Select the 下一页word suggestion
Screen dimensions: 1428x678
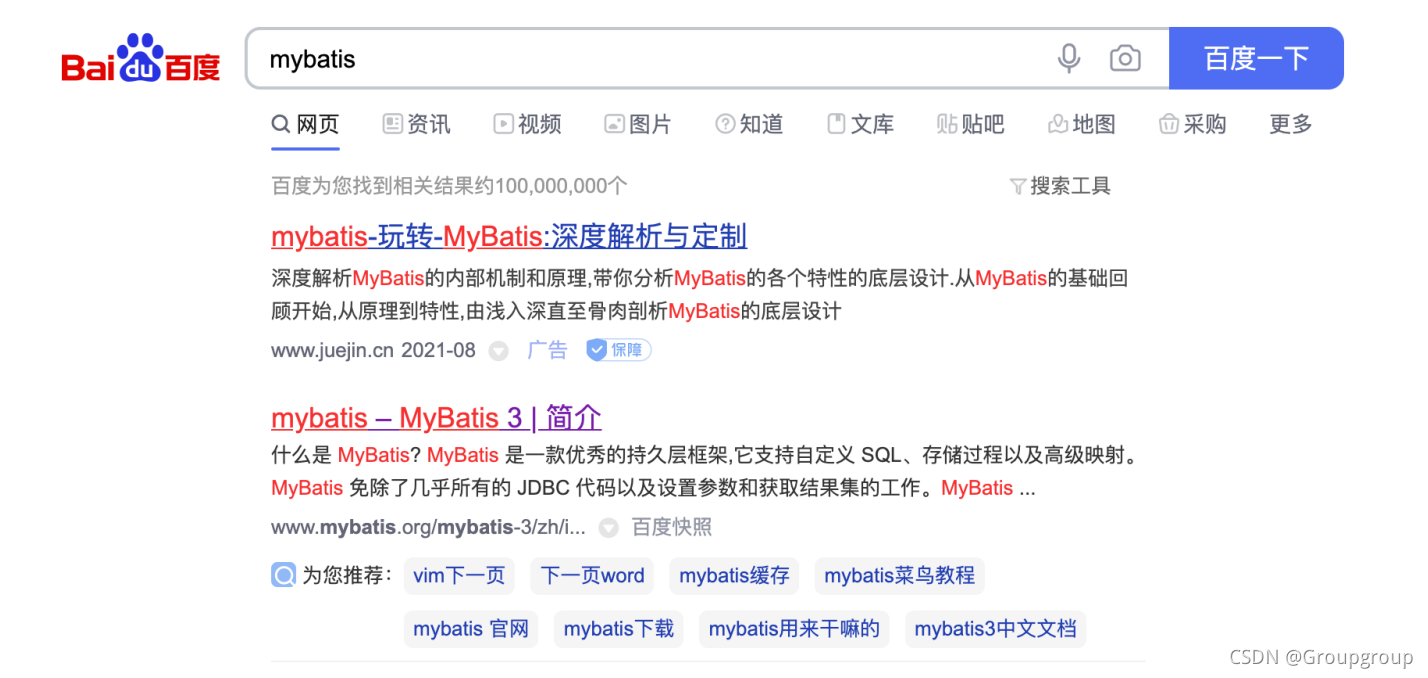coord(592,576)
